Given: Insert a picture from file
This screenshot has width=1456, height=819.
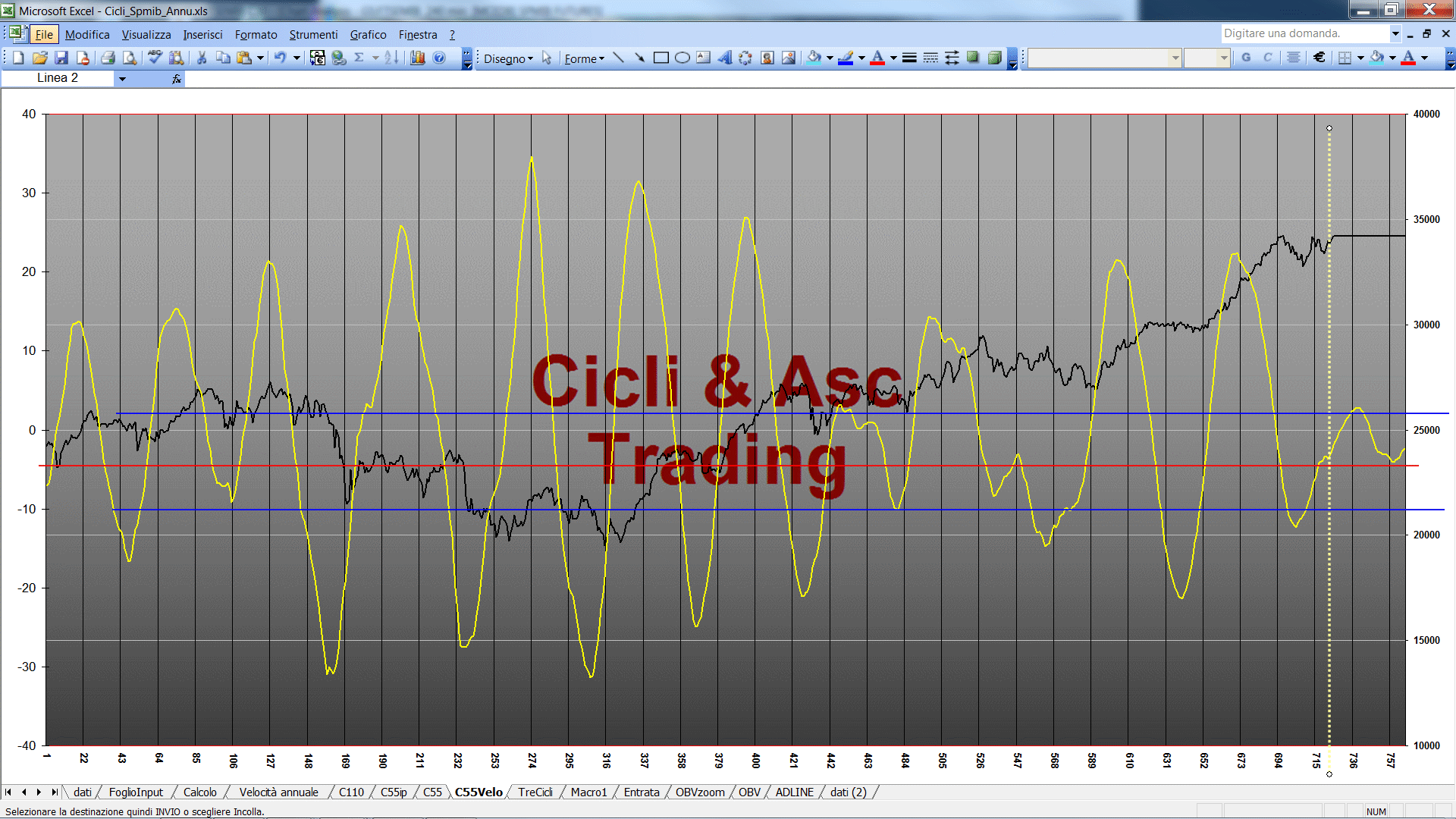Looking at the screenshot, I should pos(789,58).
